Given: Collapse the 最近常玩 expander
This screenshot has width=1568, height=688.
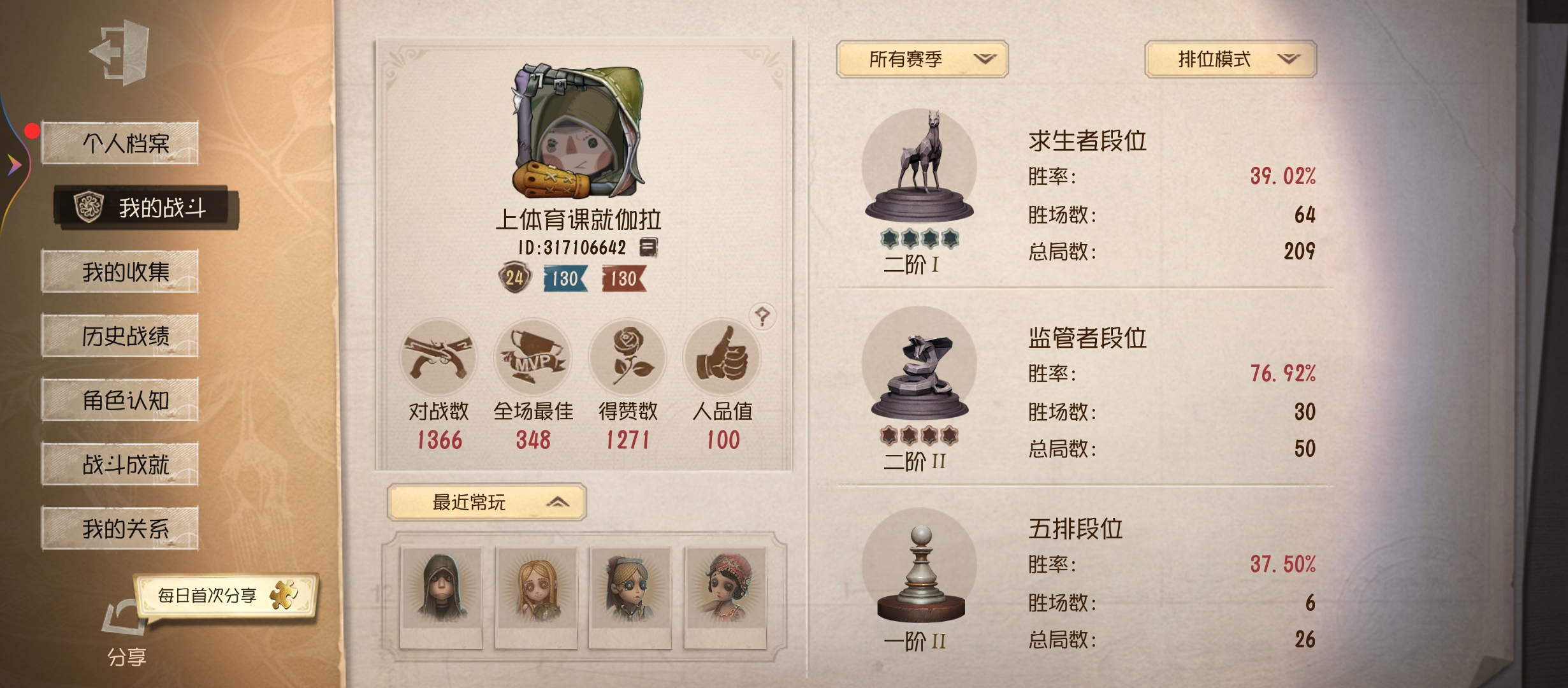Looking at the screenshot, I should pyautogui.click(x=486, y=503).
